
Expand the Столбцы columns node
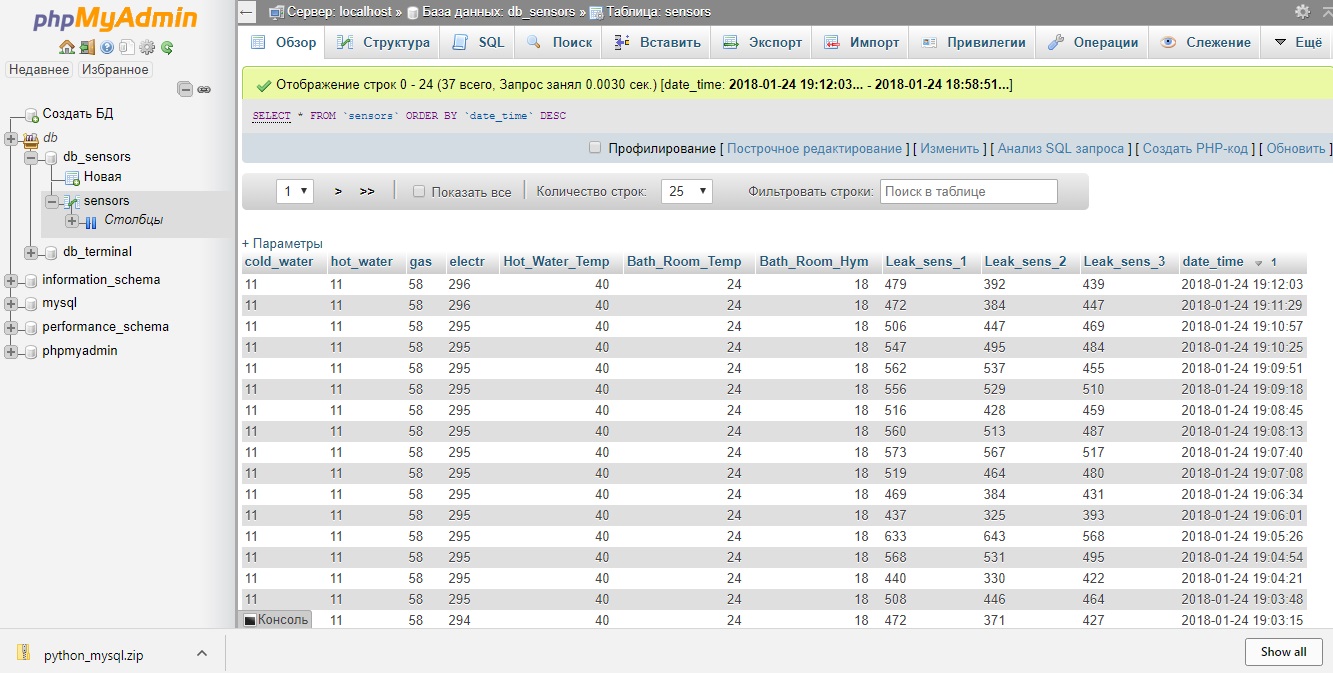coord(72,220)
